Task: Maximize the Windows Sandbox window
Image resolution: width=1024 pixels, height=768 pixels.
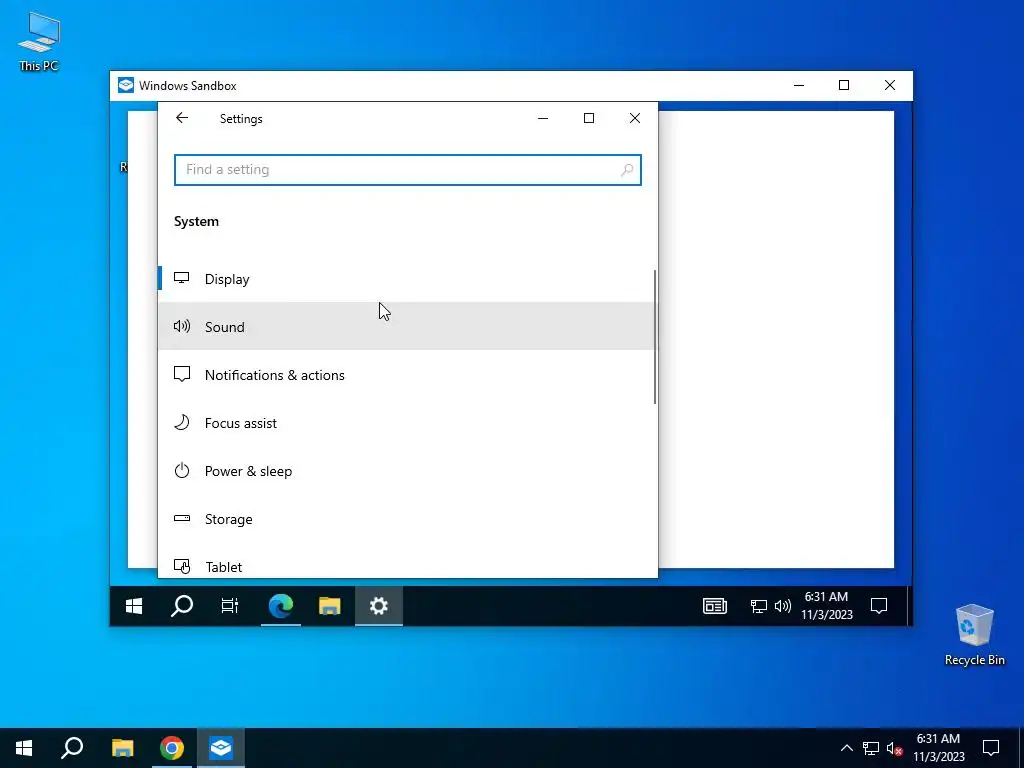Action: click(x=844, y=86)
